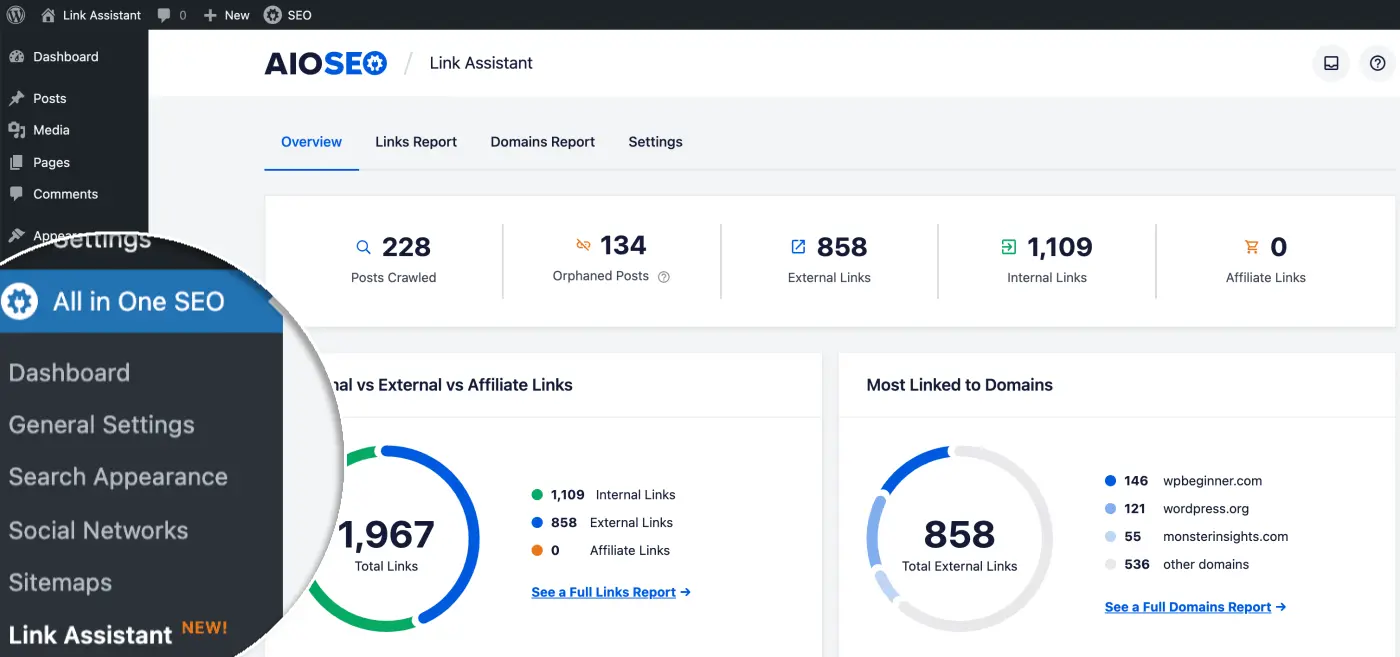Open the AIOSEO notifications inbox icon

[1330, 63]
